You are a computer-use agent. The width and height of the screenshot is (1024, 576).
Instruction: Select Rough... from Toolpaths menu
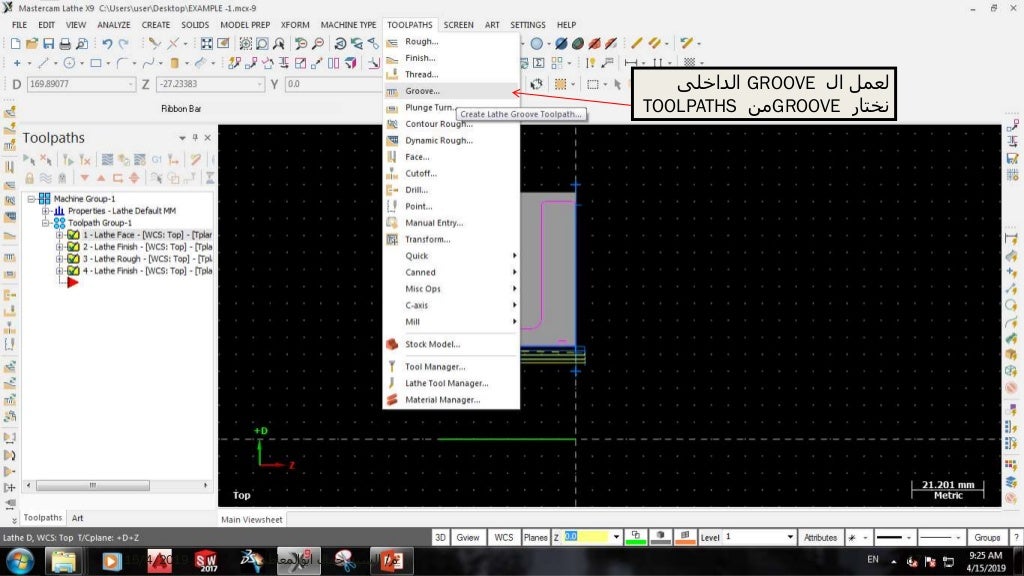451,41
